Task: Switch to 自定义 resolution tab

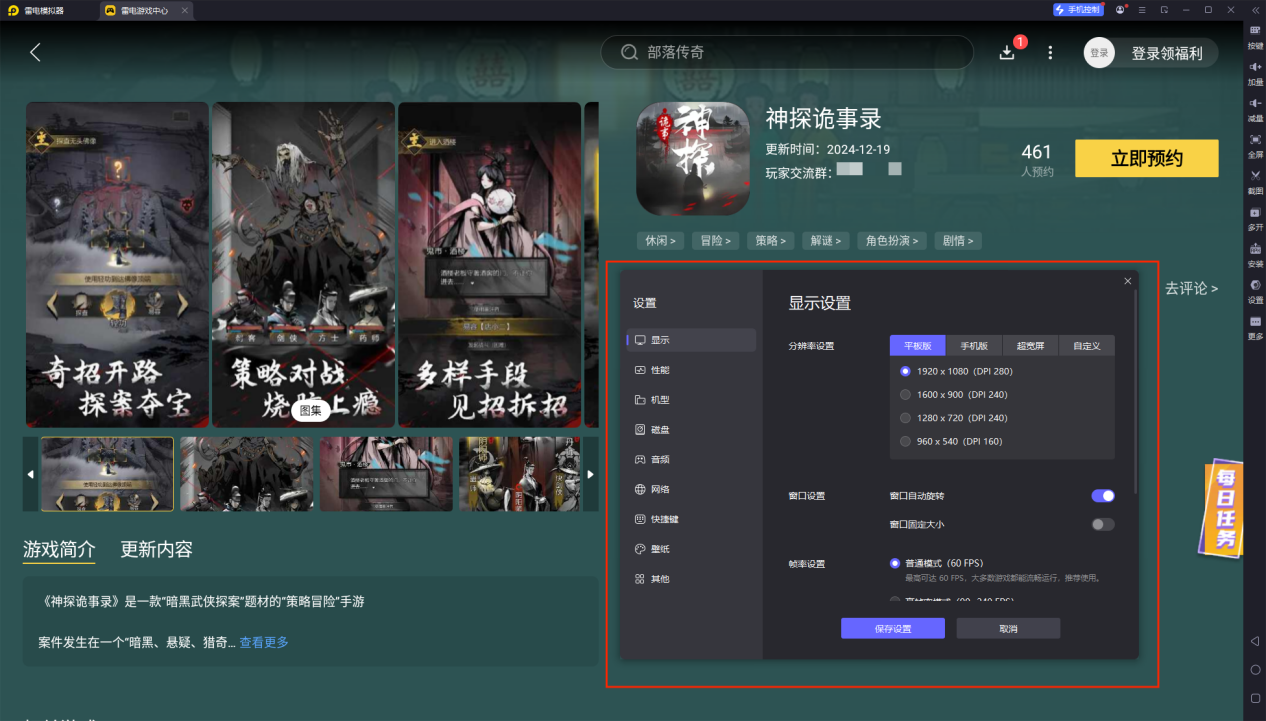Action: 1087,346
